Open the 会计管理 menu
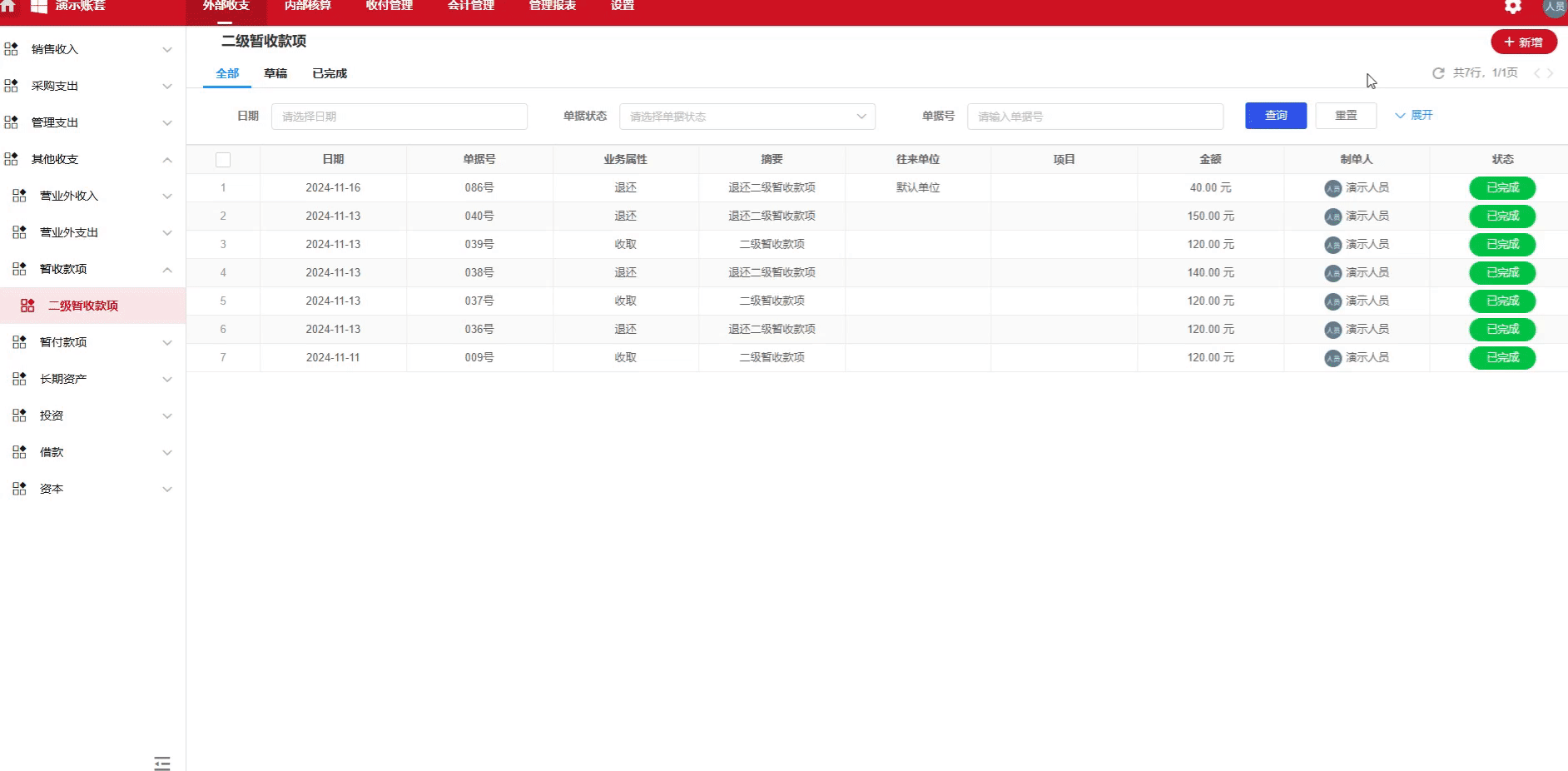 [469, 6]
